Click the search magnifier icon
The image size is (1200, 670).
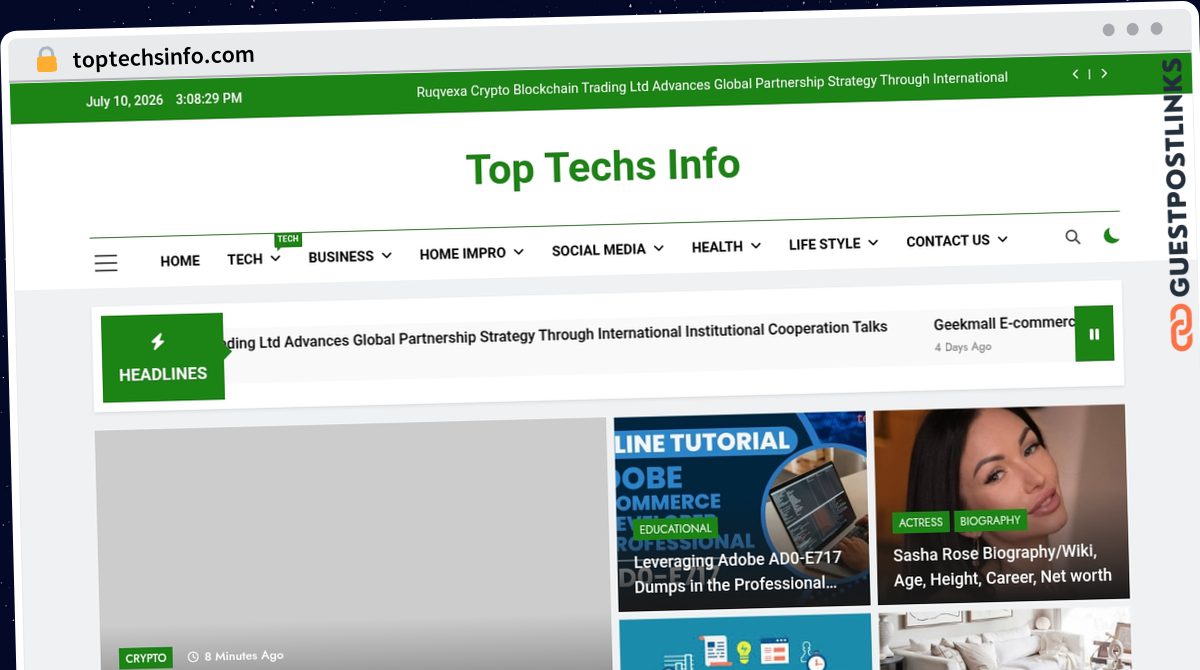tap(1073, 237)
